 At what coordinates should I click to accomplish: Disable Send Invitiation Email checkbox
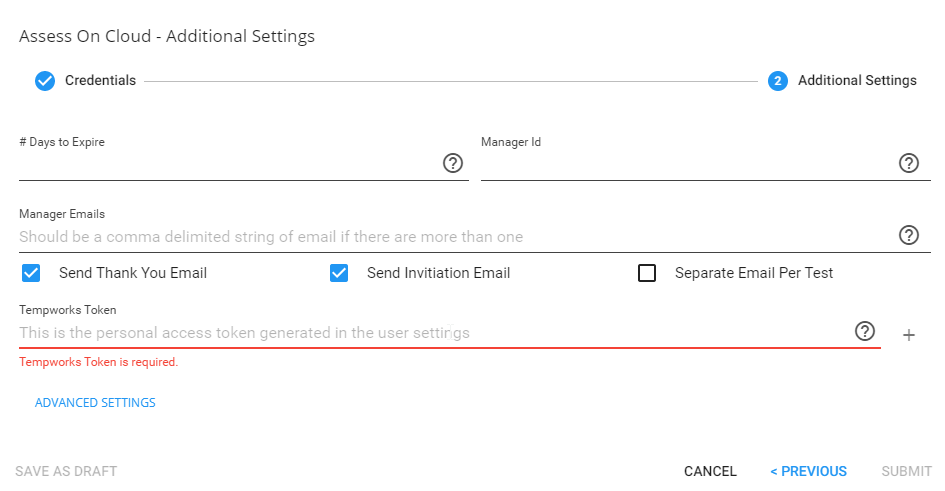coord(339,273)
